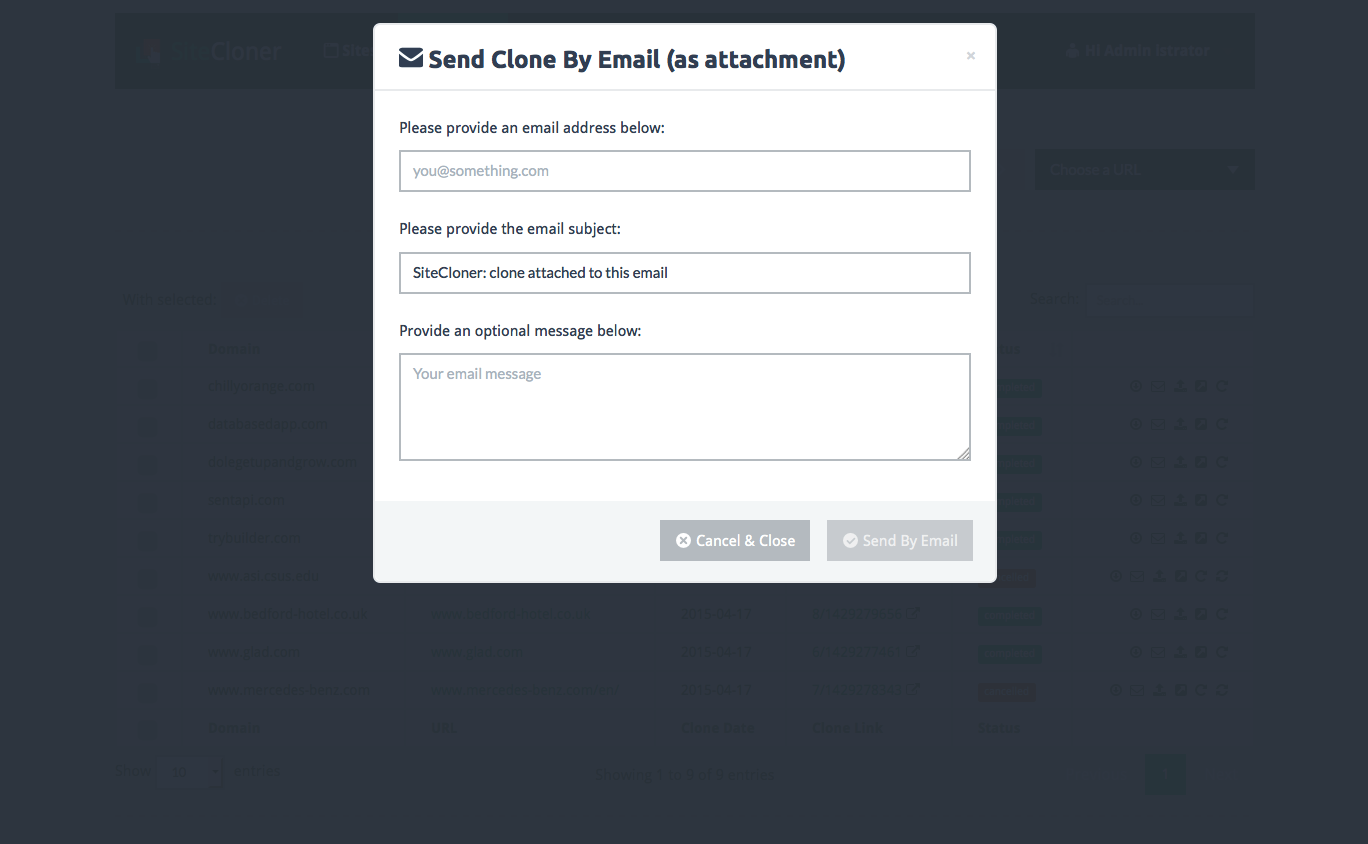Check the box next to sentapi.com
The image size is (1368, 844).
pyautogui.click(x=147, y=501)
